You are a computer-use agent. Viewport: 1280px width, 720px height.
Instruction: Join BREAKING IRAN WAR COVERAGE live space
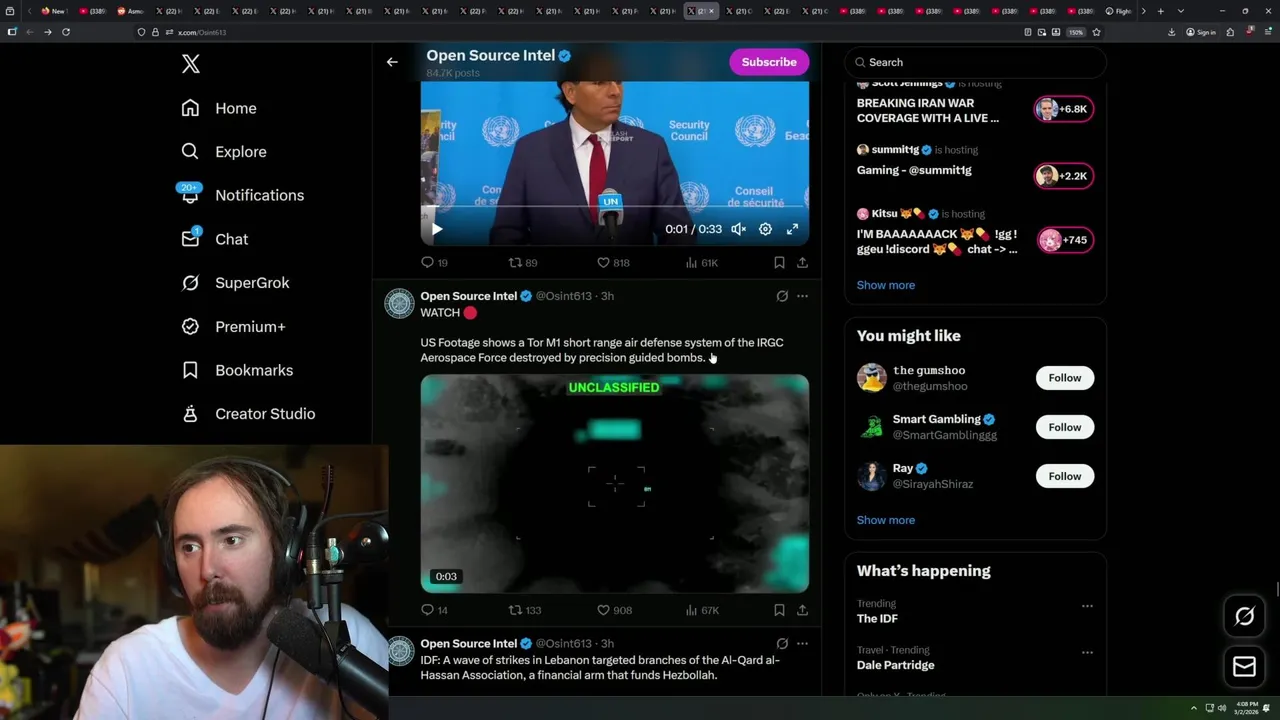(x=1064, y=109)
